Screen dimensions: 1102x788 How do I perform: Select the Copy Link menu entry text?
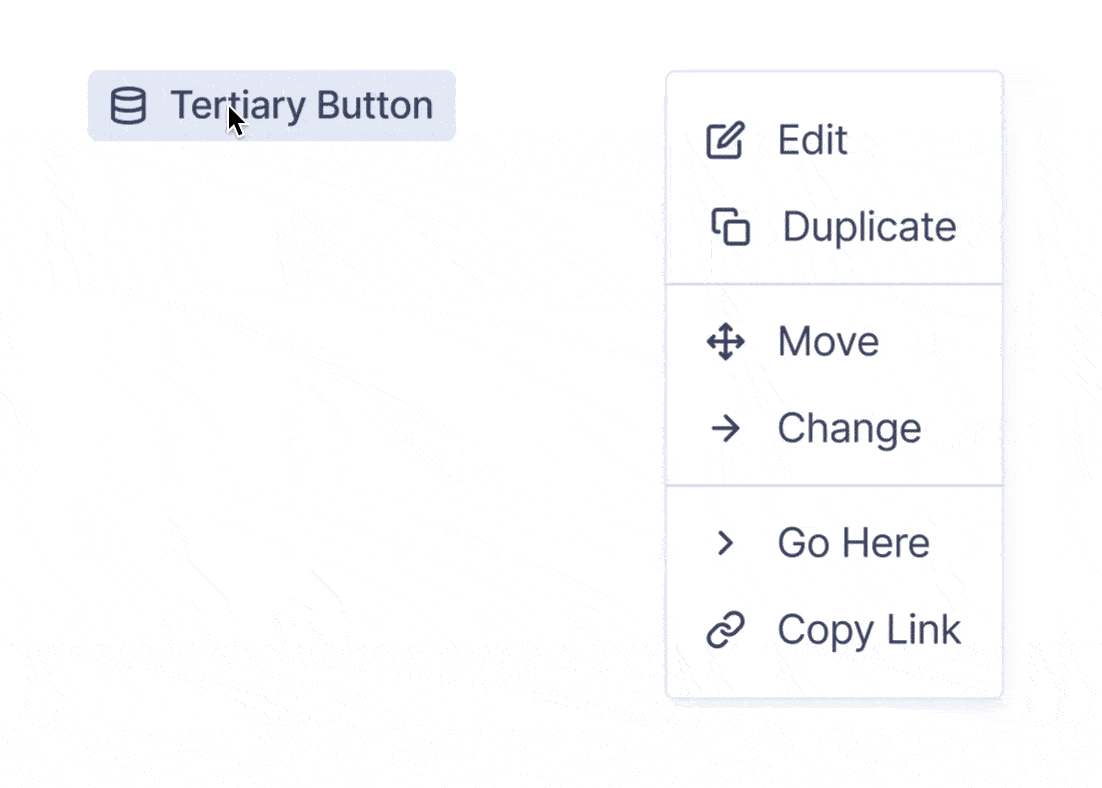(869, 630)
